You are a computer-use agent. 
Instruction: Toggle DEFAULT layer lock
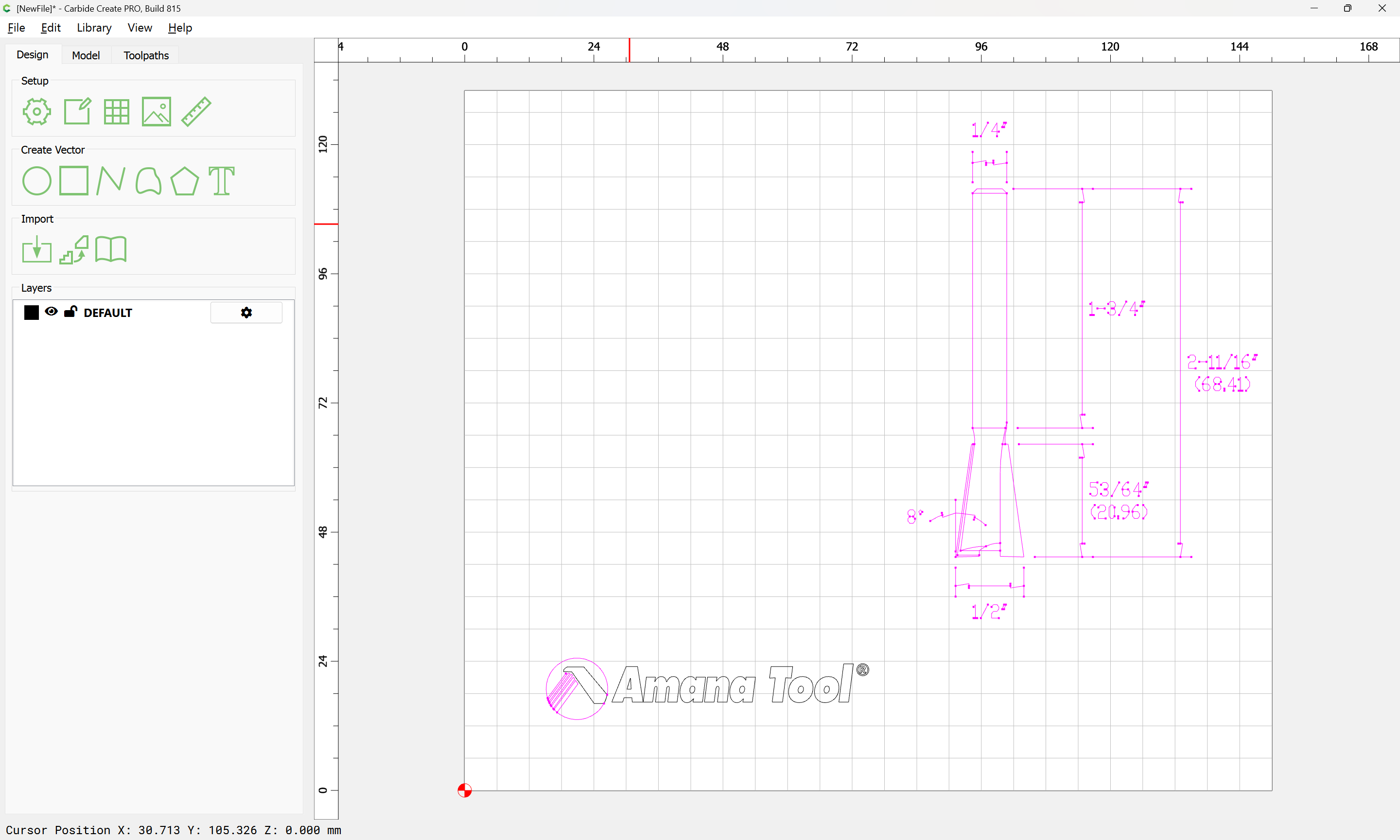point(70,312)
